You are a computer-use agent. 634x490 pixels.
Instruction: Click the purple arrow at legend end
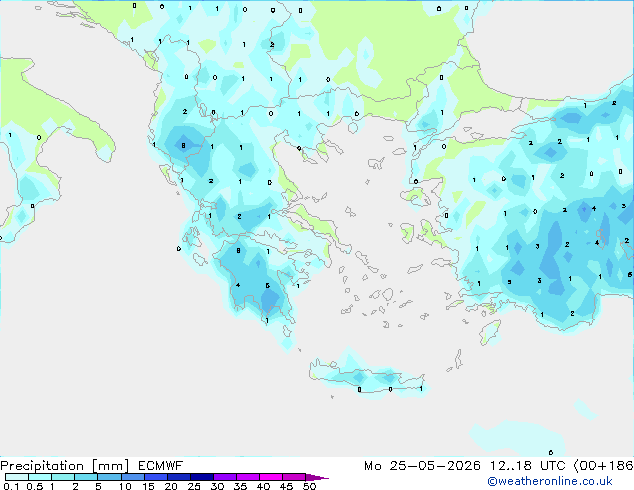point(317,477)
